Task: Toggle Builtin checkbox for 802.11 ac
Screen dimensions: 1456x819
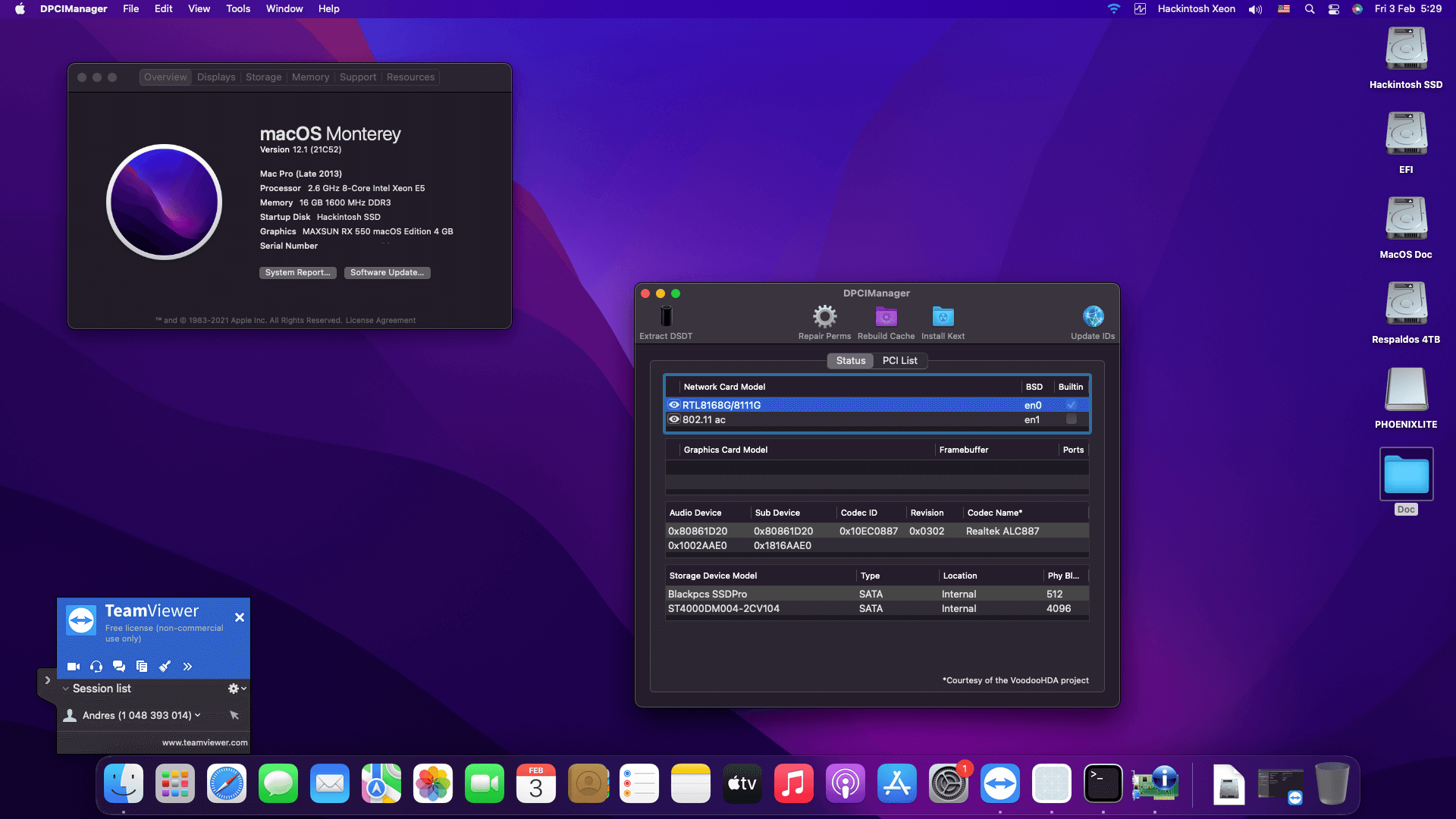Action: pos(1071,419)
